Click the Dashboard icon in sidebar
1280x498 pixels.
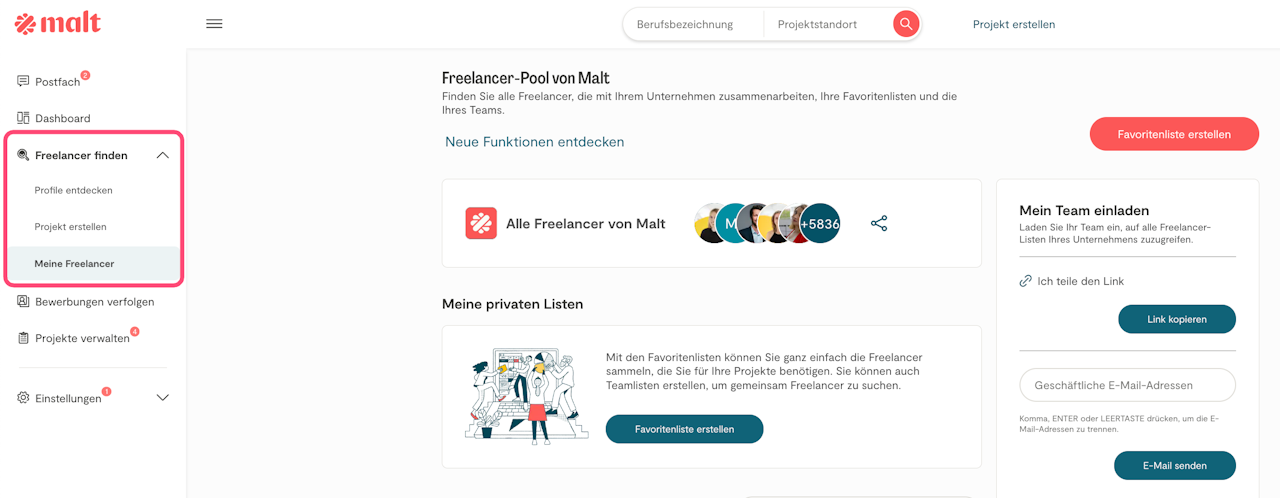[24, 118]
